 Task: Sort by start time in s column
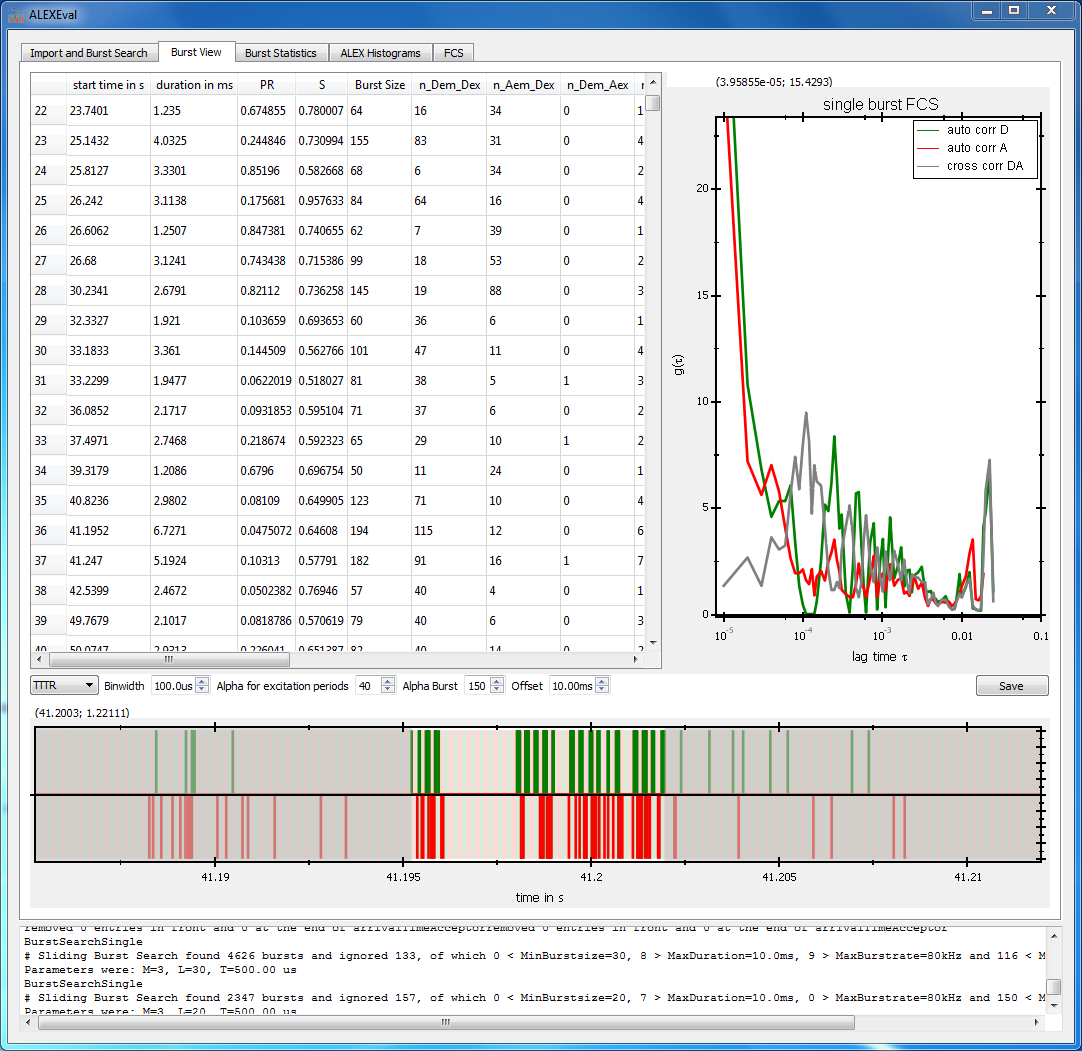[x=108, y=85]
